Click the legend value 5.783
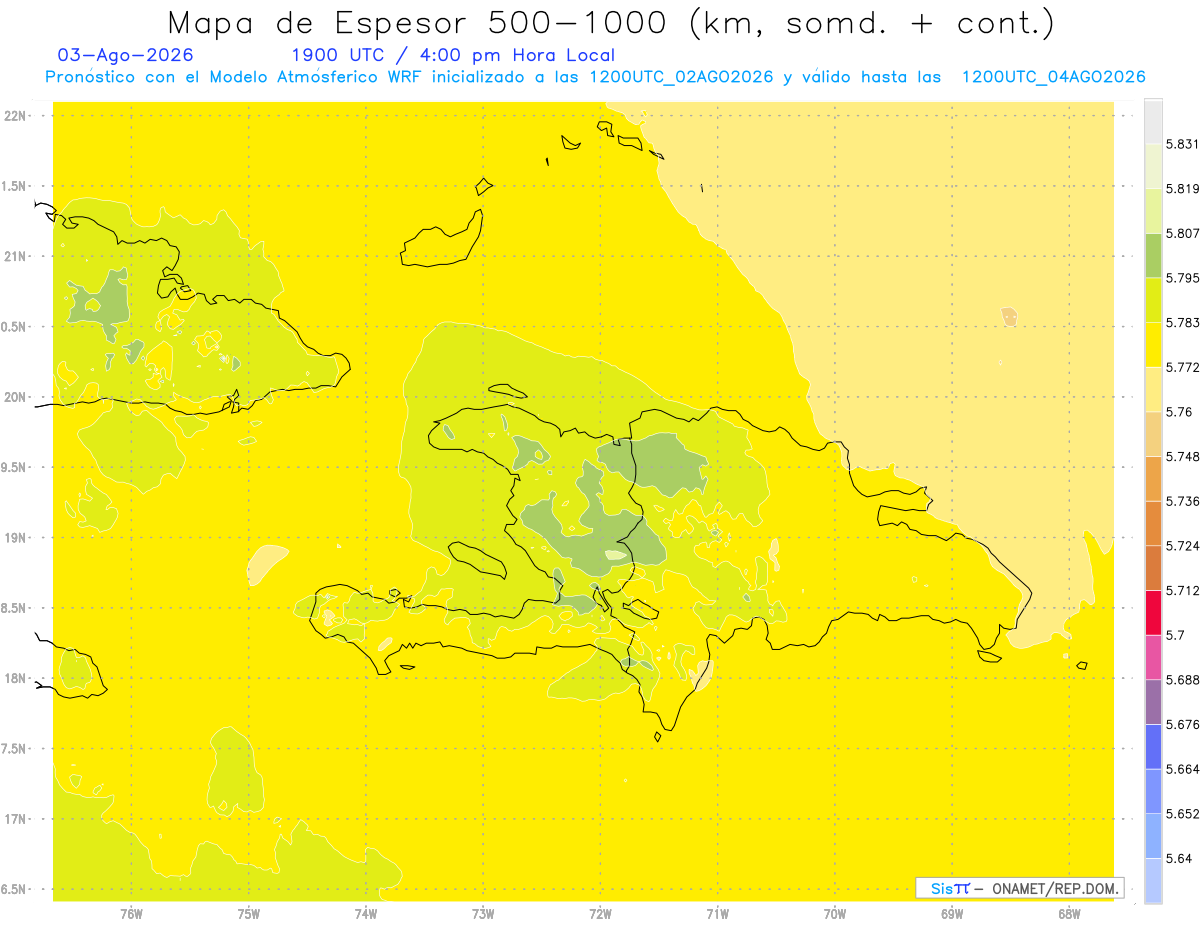The height and width of the screenshot is (927, 1200). 1182,322
